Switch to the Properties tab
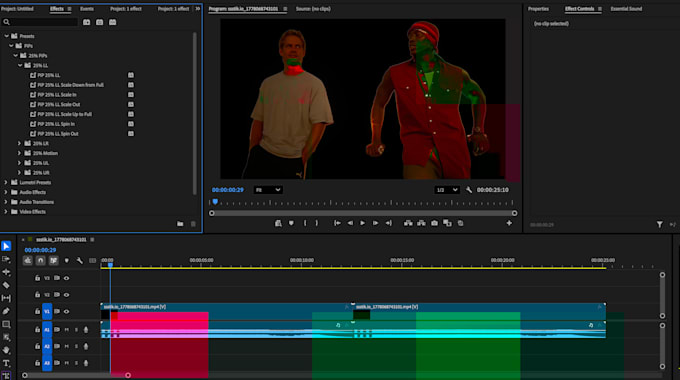The width and height of the screenshot is (680, 380). coord(538,9)
